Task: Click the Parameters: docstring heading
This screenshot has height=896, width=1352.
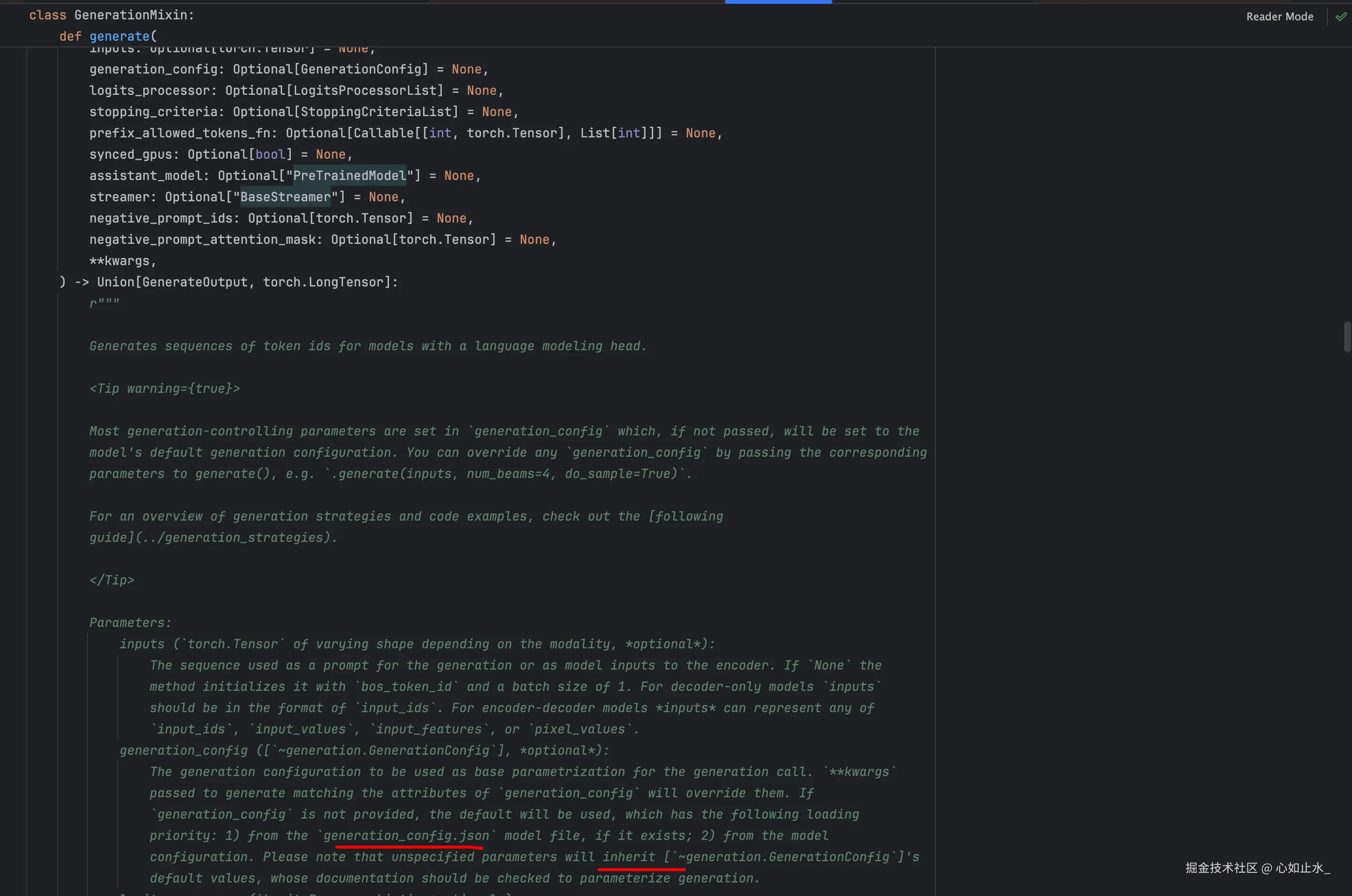Action: coord(130,622)
